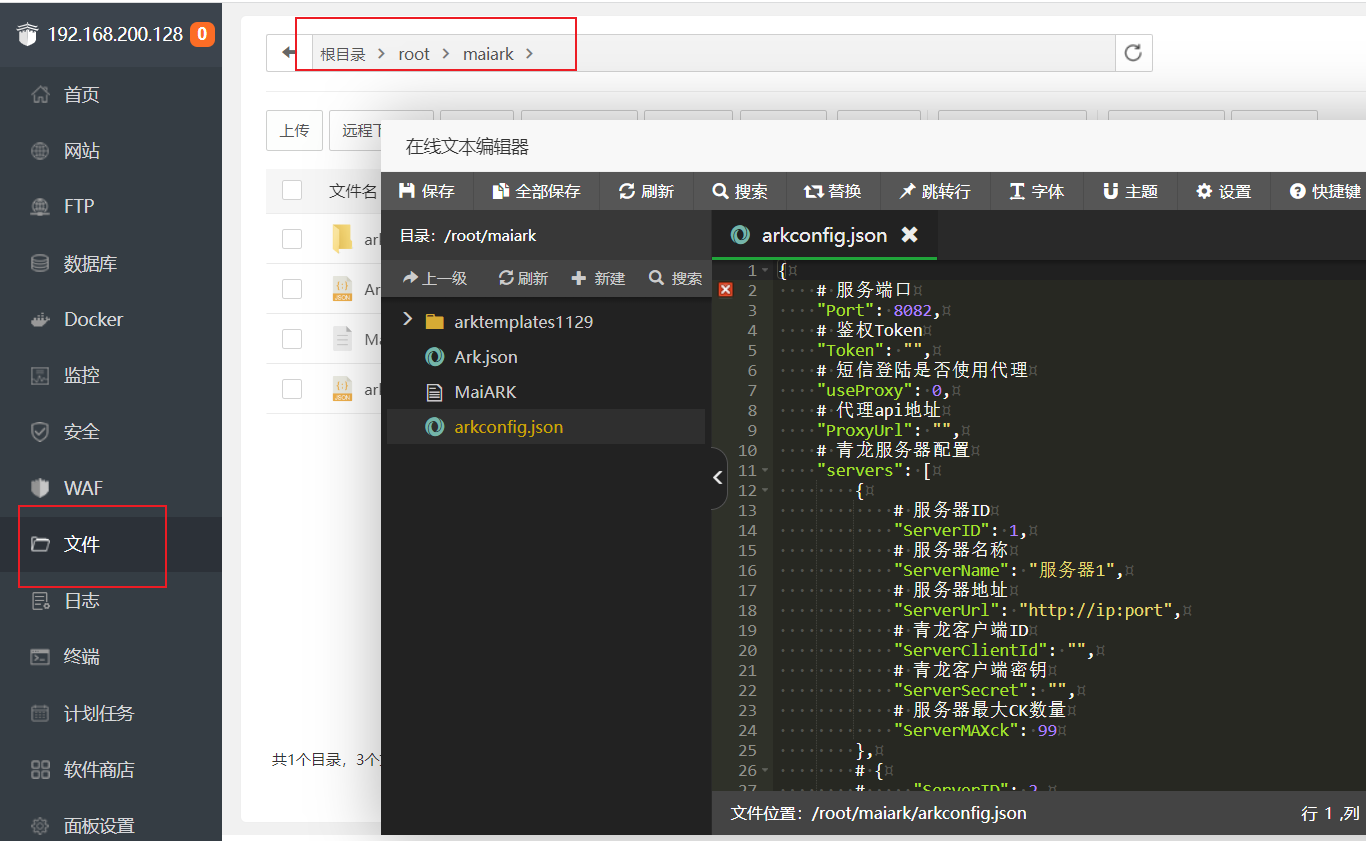Click "ServerMAXck" on line 24
1366x841 pixels.
(959, 730)
